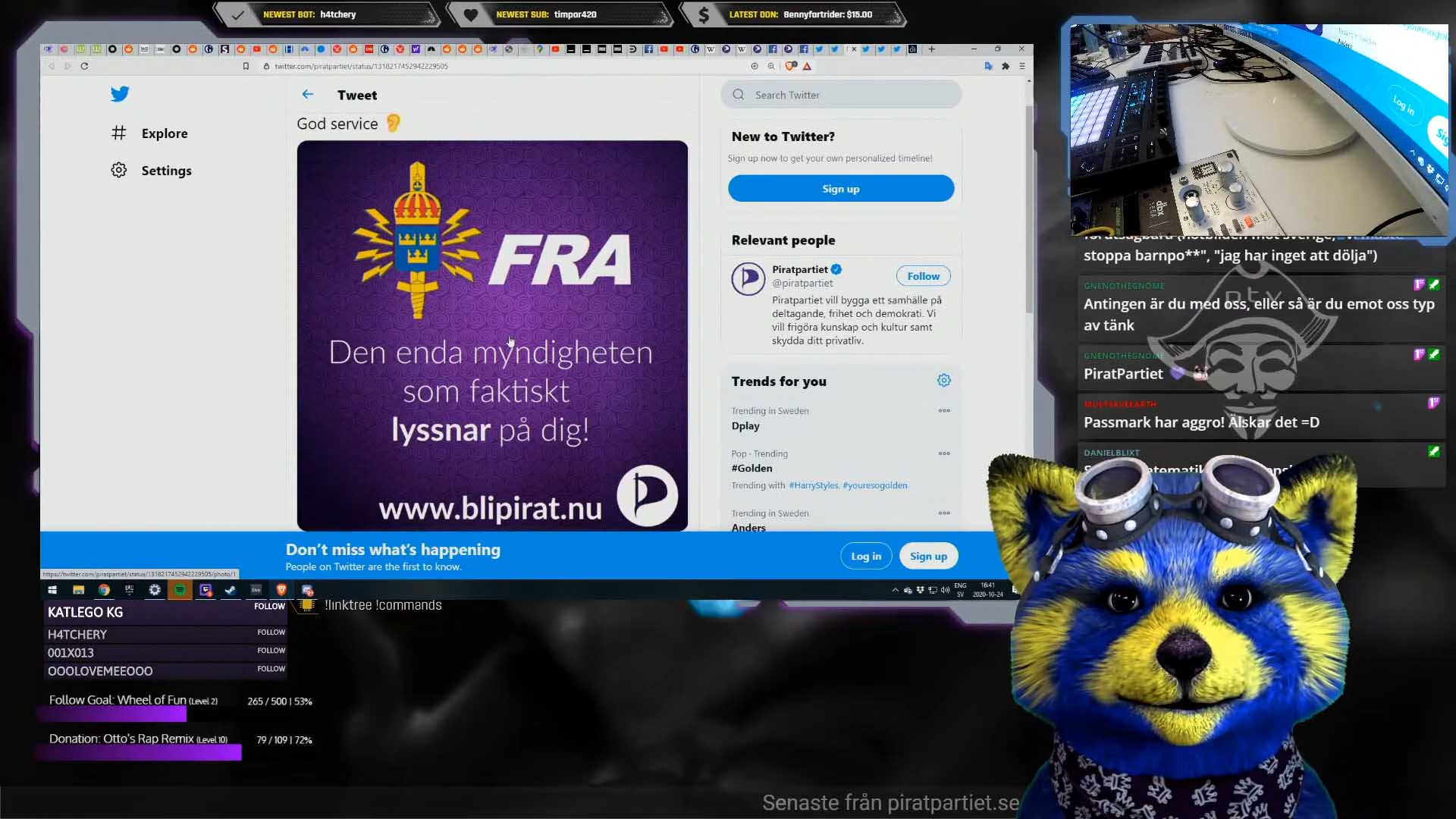Click the blue Sign up button
The image size is (1456, 819).
[841, 189]
